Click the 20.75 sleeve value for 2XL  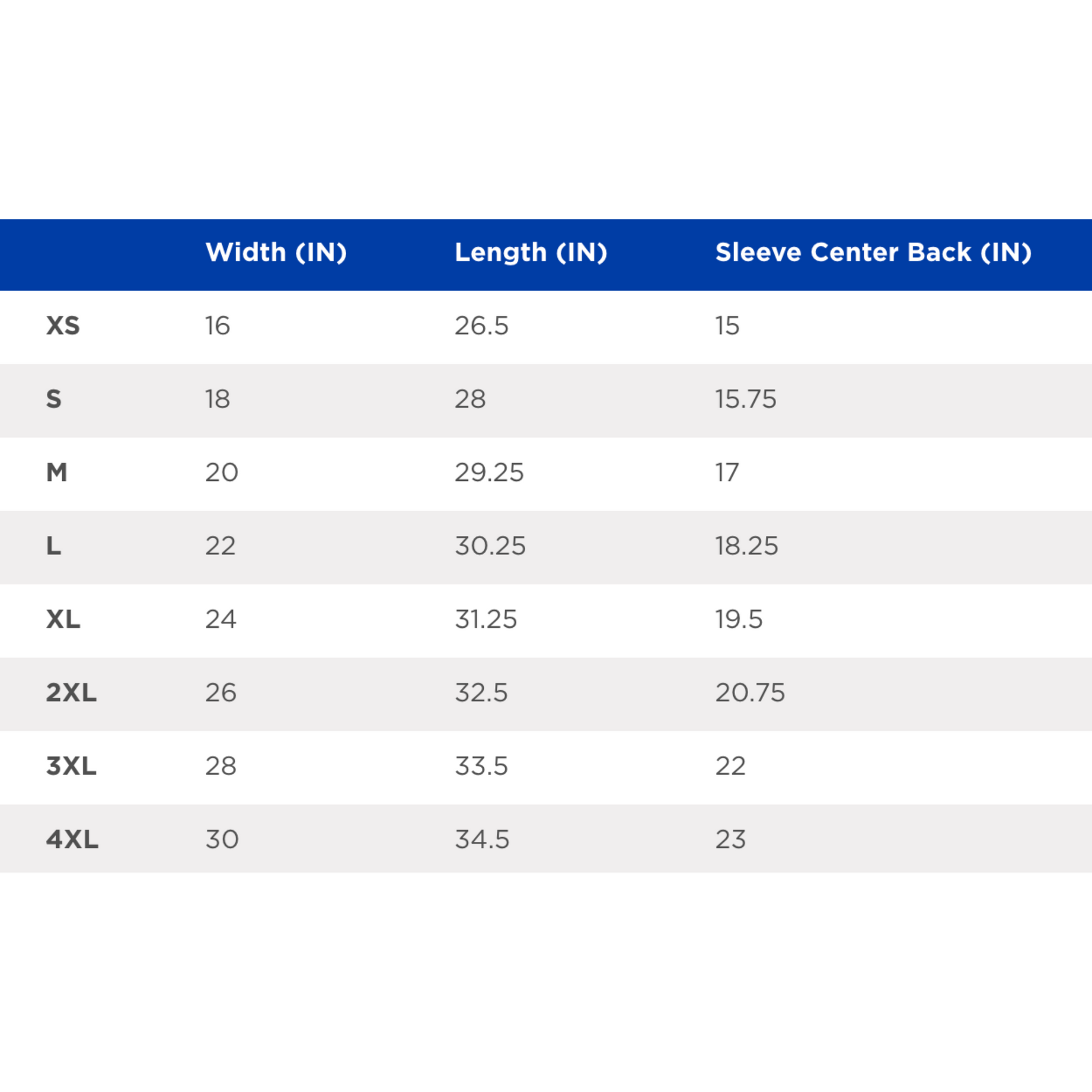[750, 692]
